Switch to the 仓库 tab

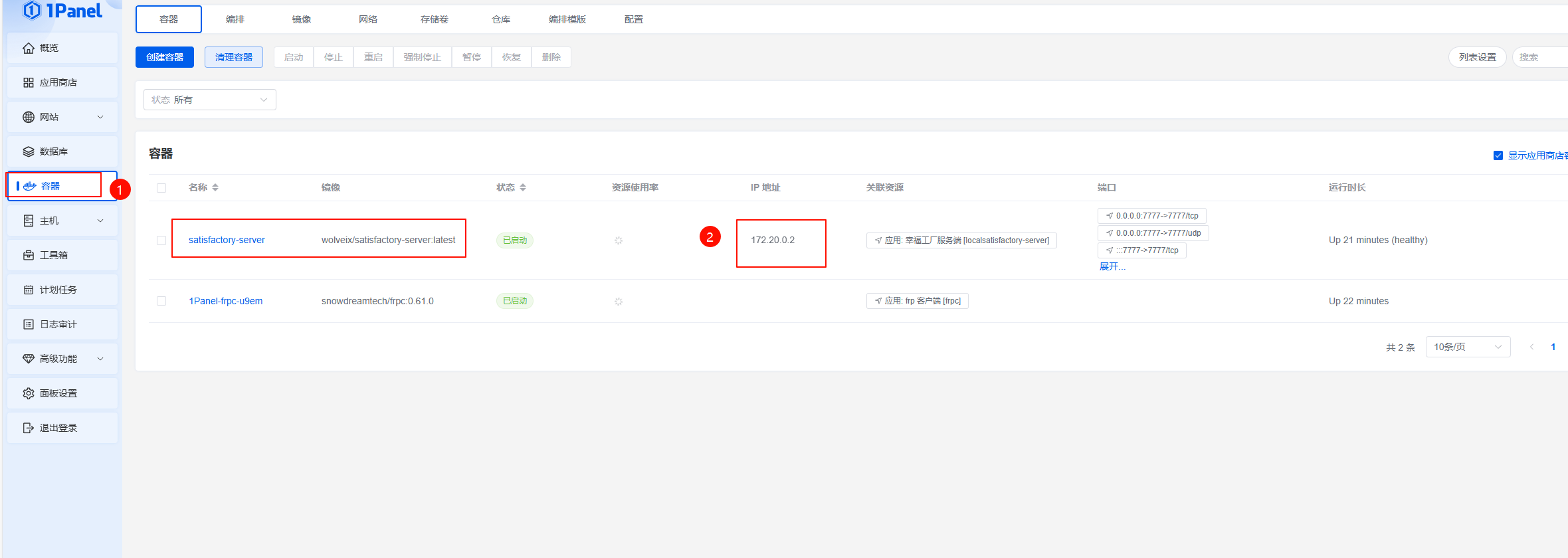click(x=501, y=19)
